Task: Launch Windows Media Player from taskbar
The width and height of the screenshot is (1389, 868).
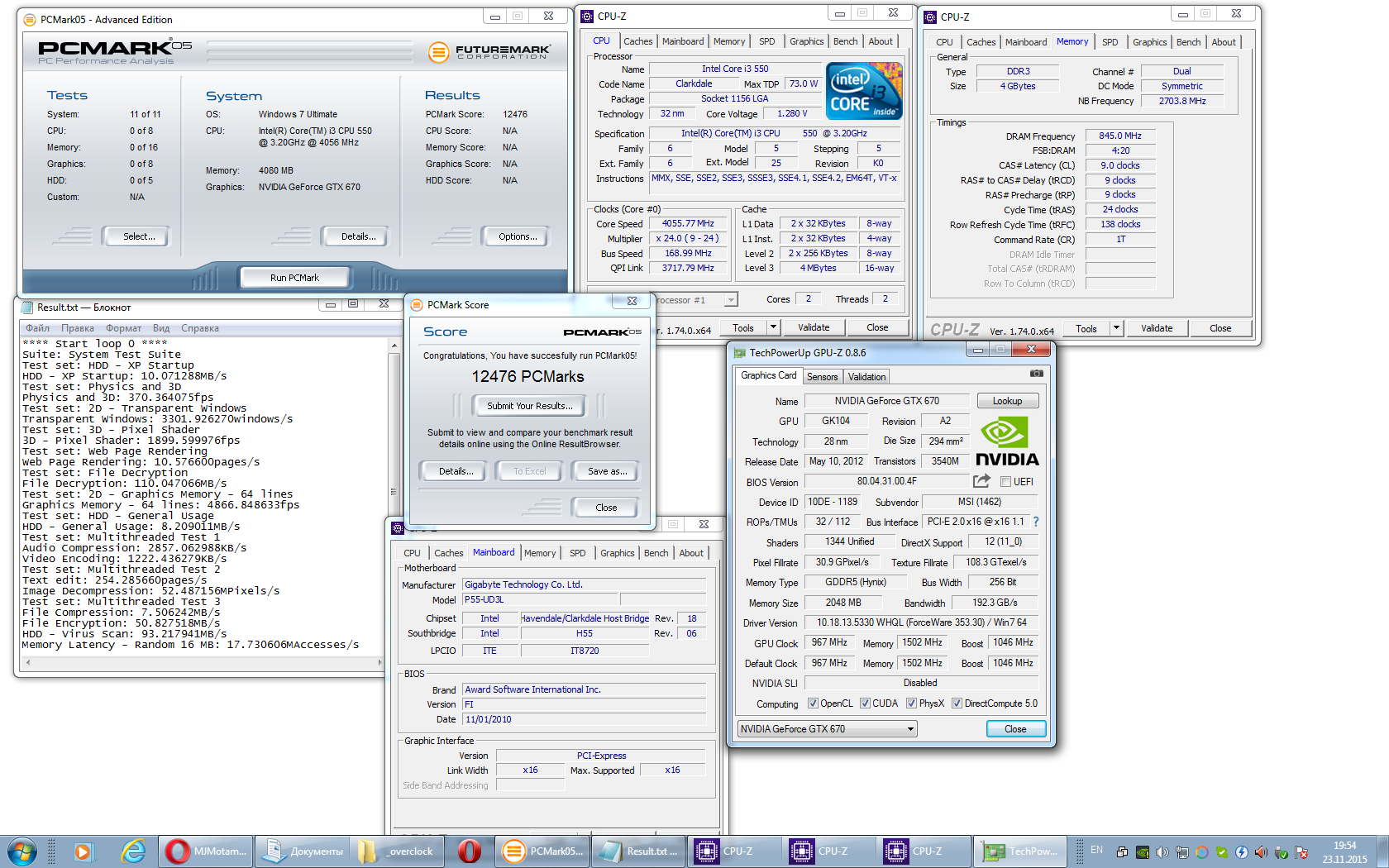Action: tap(84, 851)
